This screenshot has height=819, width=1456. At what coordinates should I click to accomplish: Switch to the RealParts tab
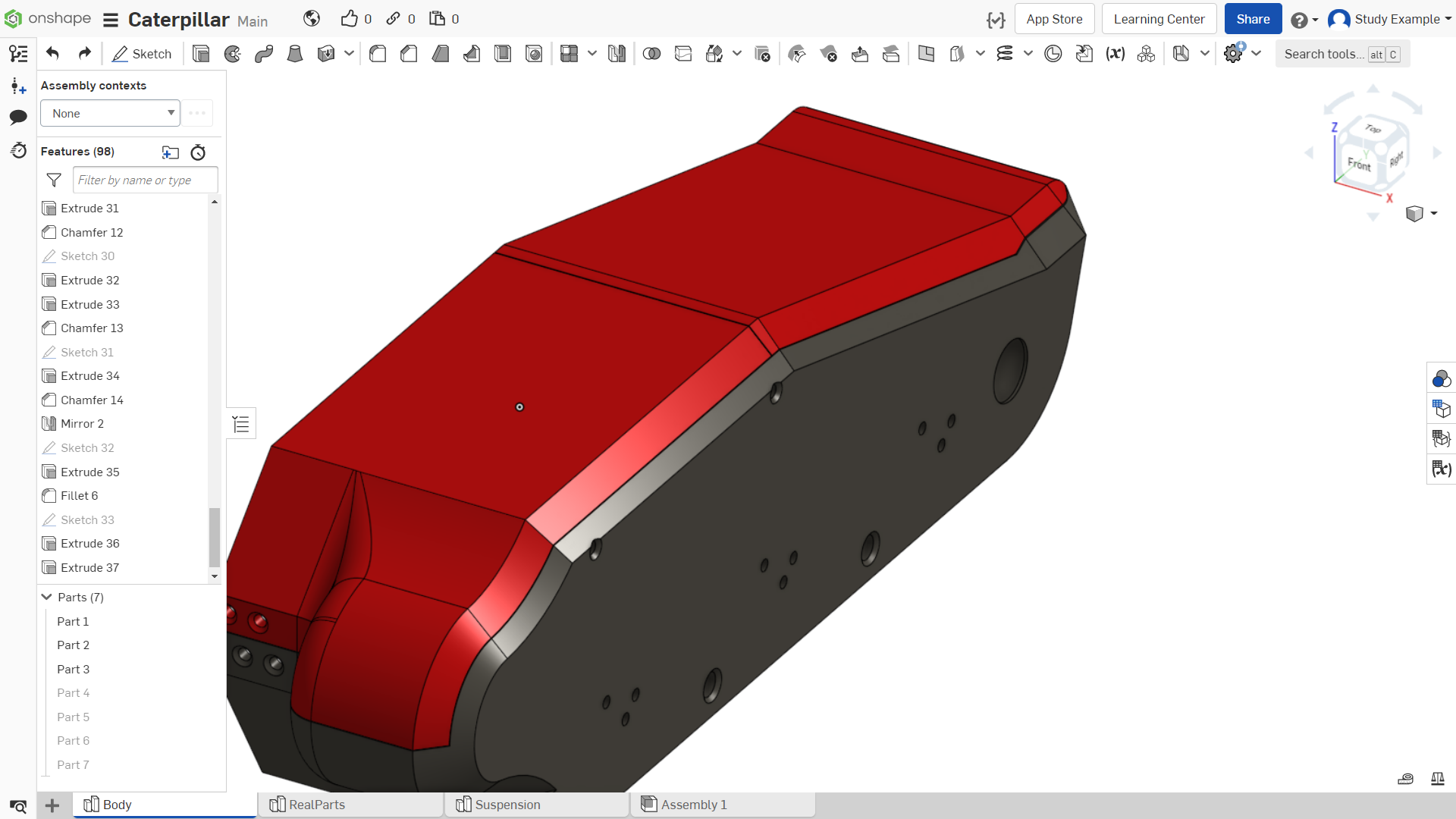(350, 805)
